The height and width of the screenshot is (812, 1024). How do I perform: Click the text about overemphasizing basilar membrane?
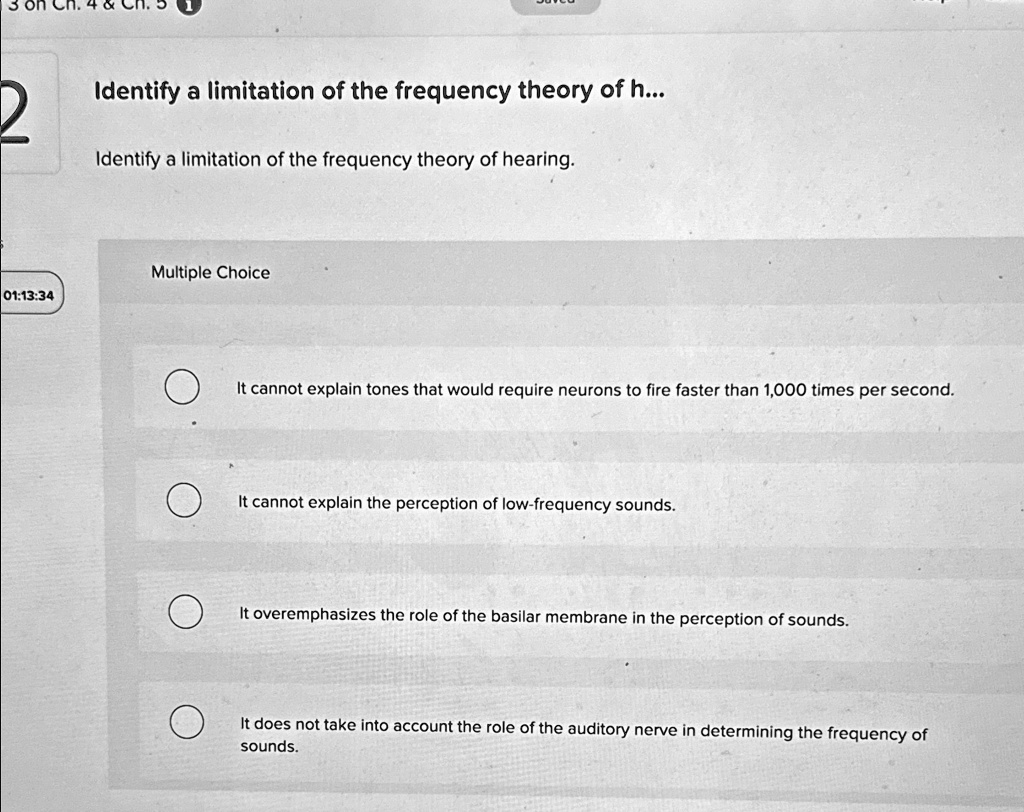click(x=544, y=617)
